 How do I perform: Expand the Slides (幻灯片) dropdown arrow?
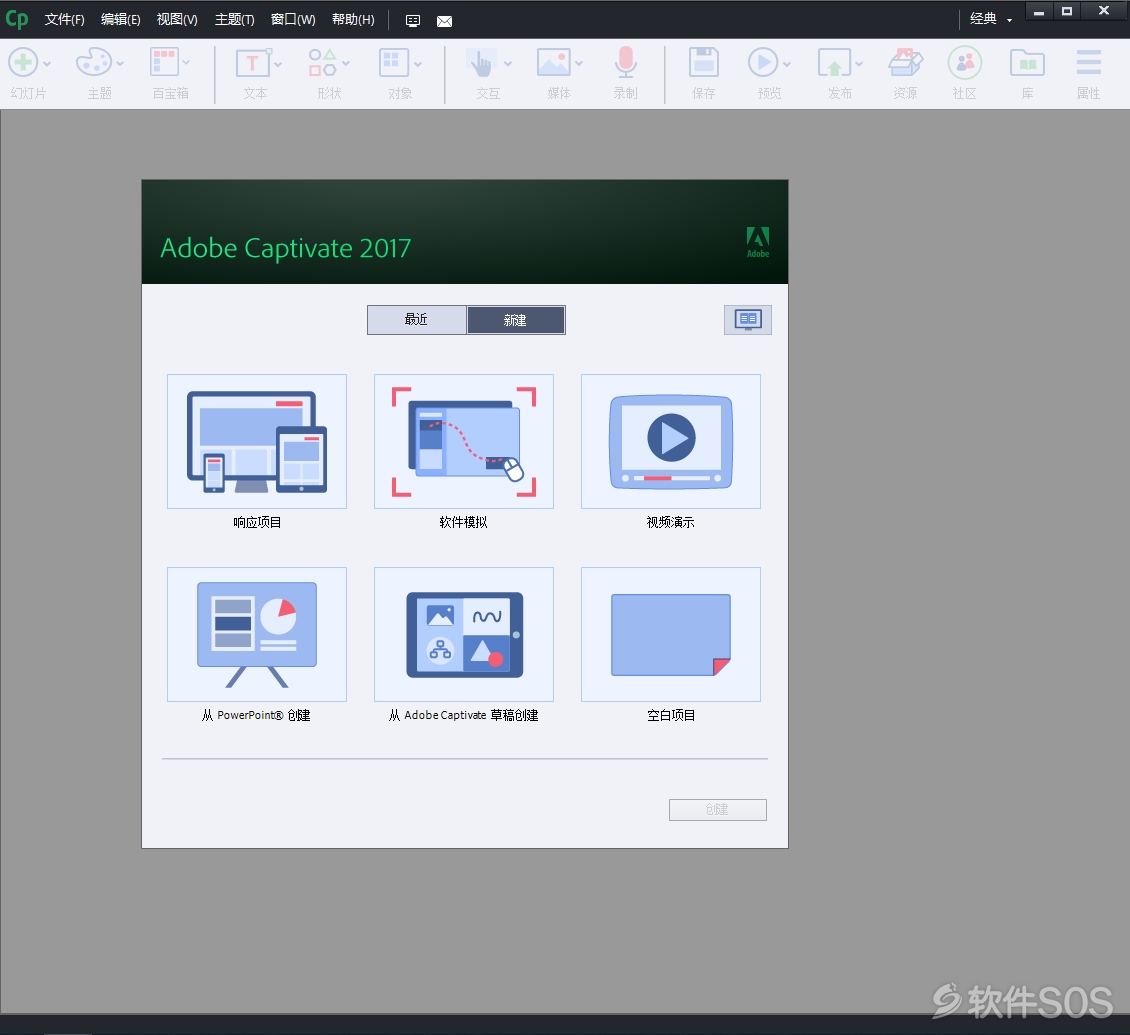[x=48, y=64]
